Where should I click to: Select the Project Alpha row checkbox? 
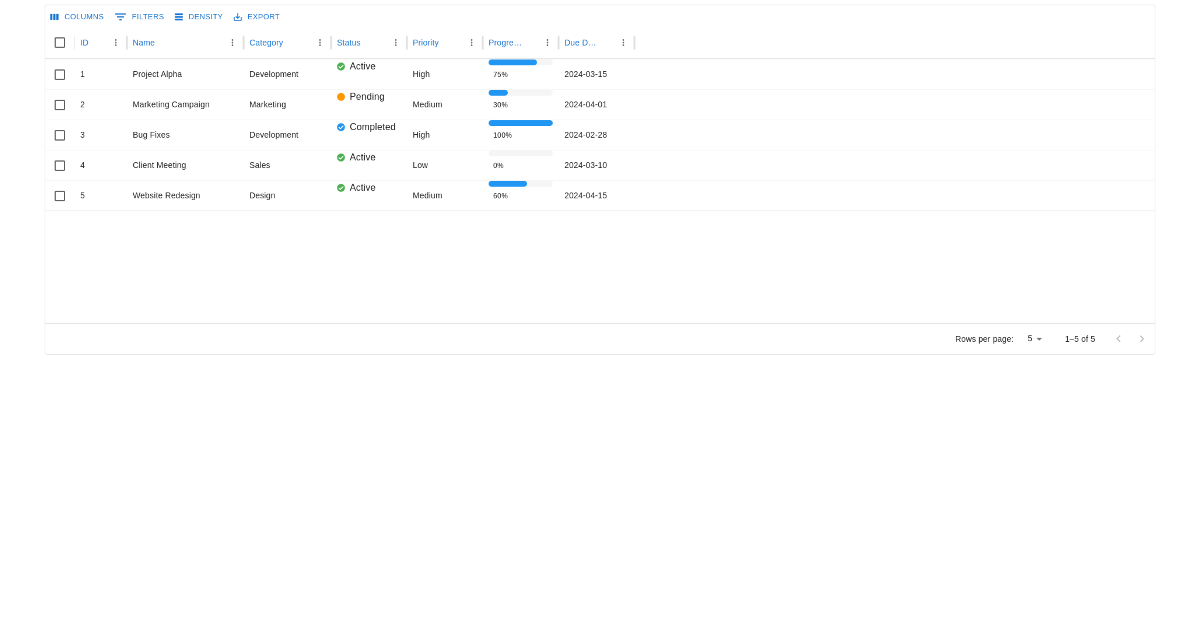coord(60,75)
